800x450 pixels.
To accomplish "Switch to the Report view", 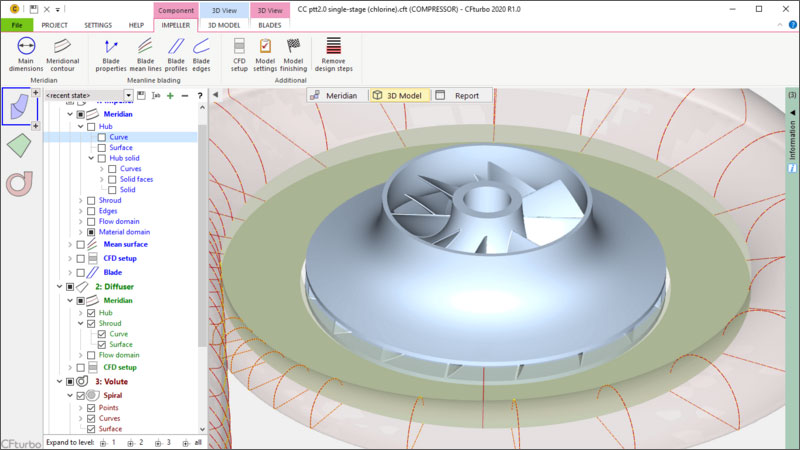I will [460, 96].
